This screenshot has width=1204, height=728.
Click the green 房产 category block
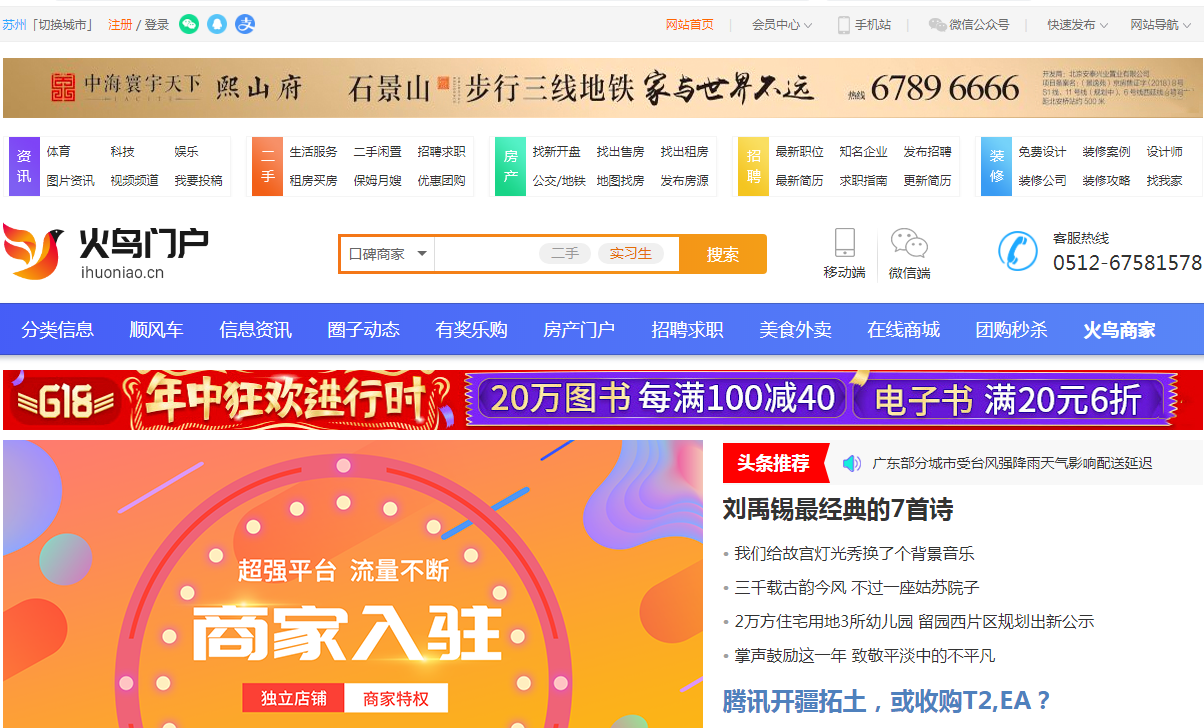tap(510, 166)
